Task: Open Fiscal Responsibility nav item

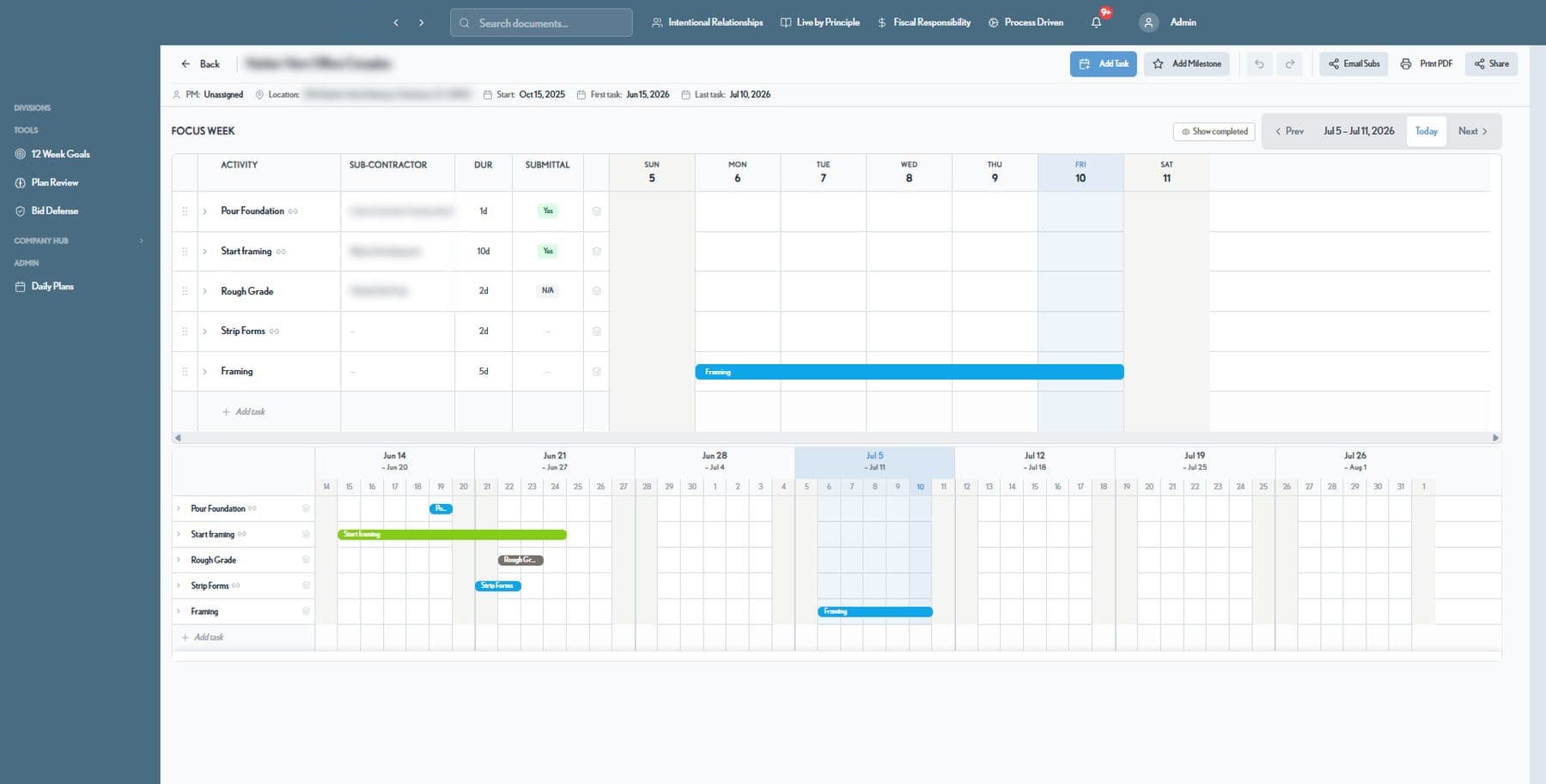Action: [x=923, y=22]
